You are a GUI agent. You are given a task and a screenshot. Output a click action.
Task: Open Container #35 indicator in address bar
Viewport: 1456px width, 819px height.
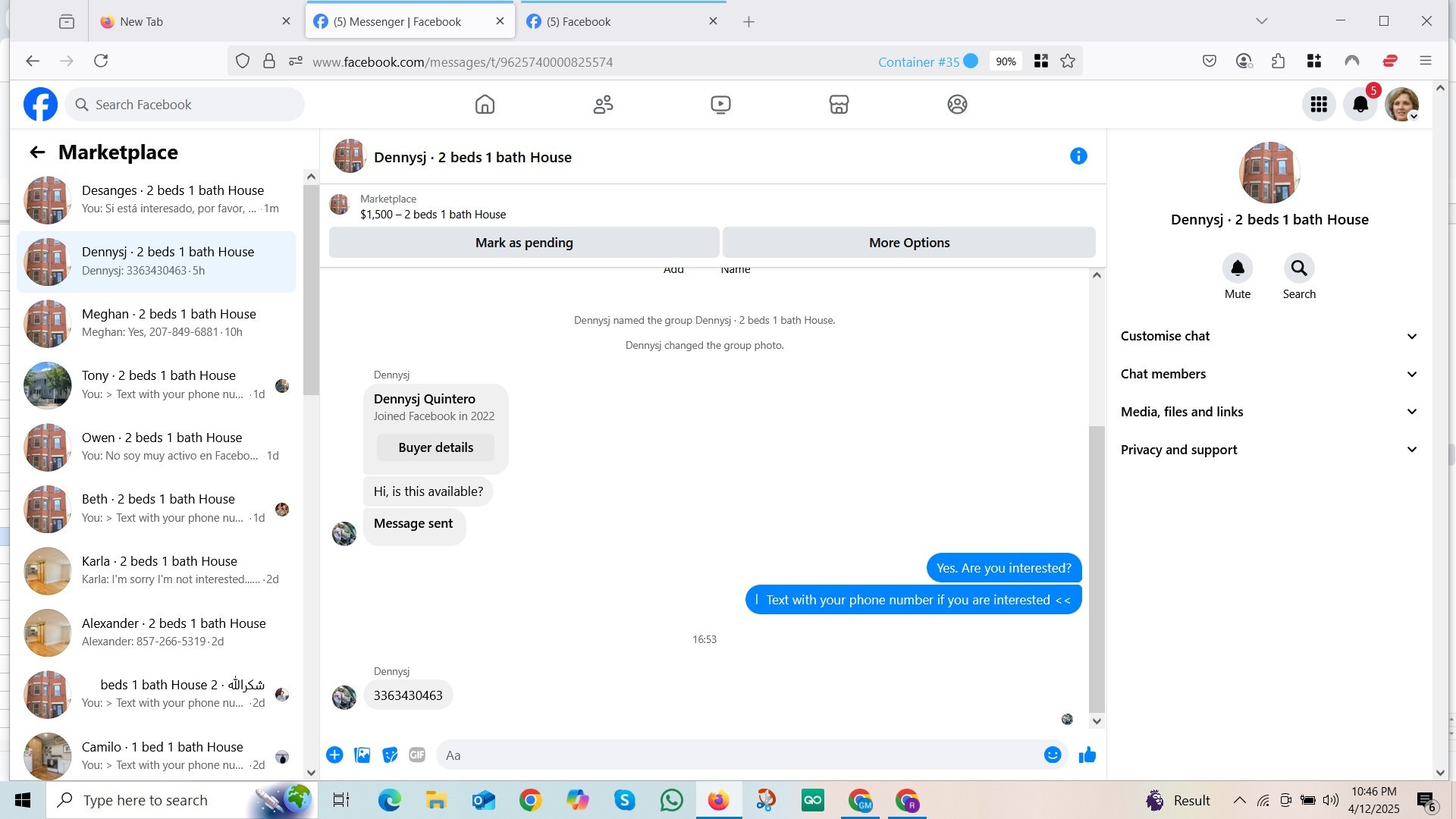tap(927, 61)
